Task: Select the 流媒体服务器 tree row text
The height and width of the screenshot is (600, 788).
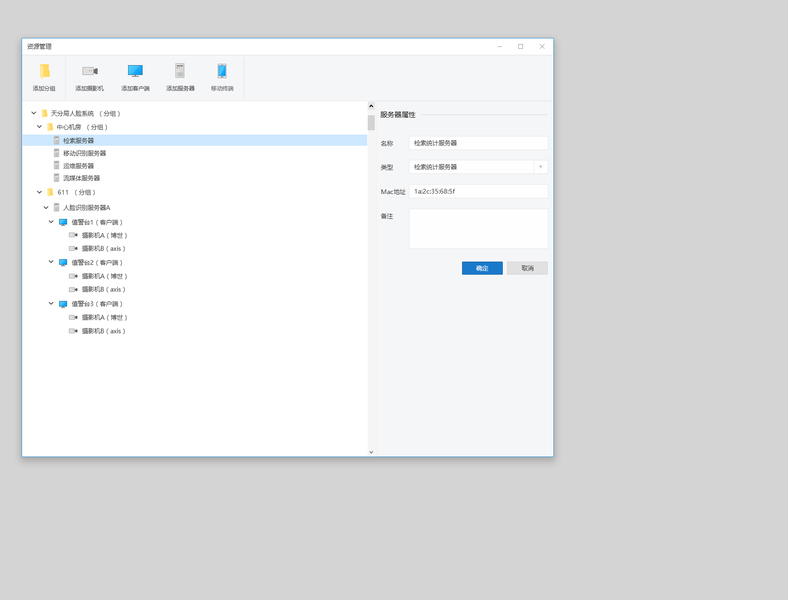Action: [81, 178]
